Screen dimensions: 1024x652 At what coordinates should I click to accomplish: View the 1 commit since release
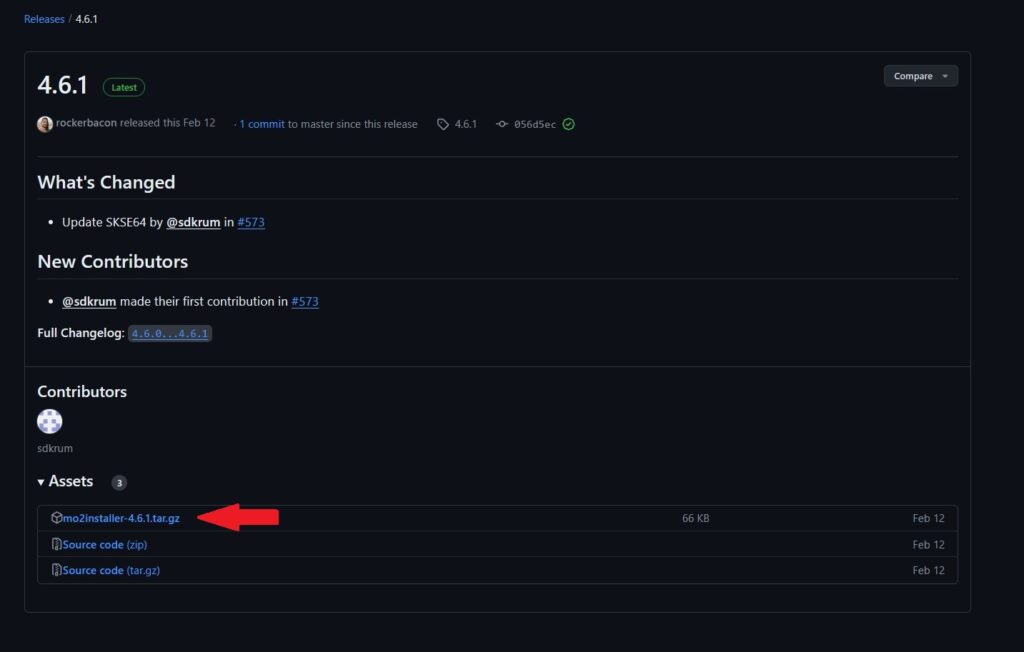coord(261,124)
